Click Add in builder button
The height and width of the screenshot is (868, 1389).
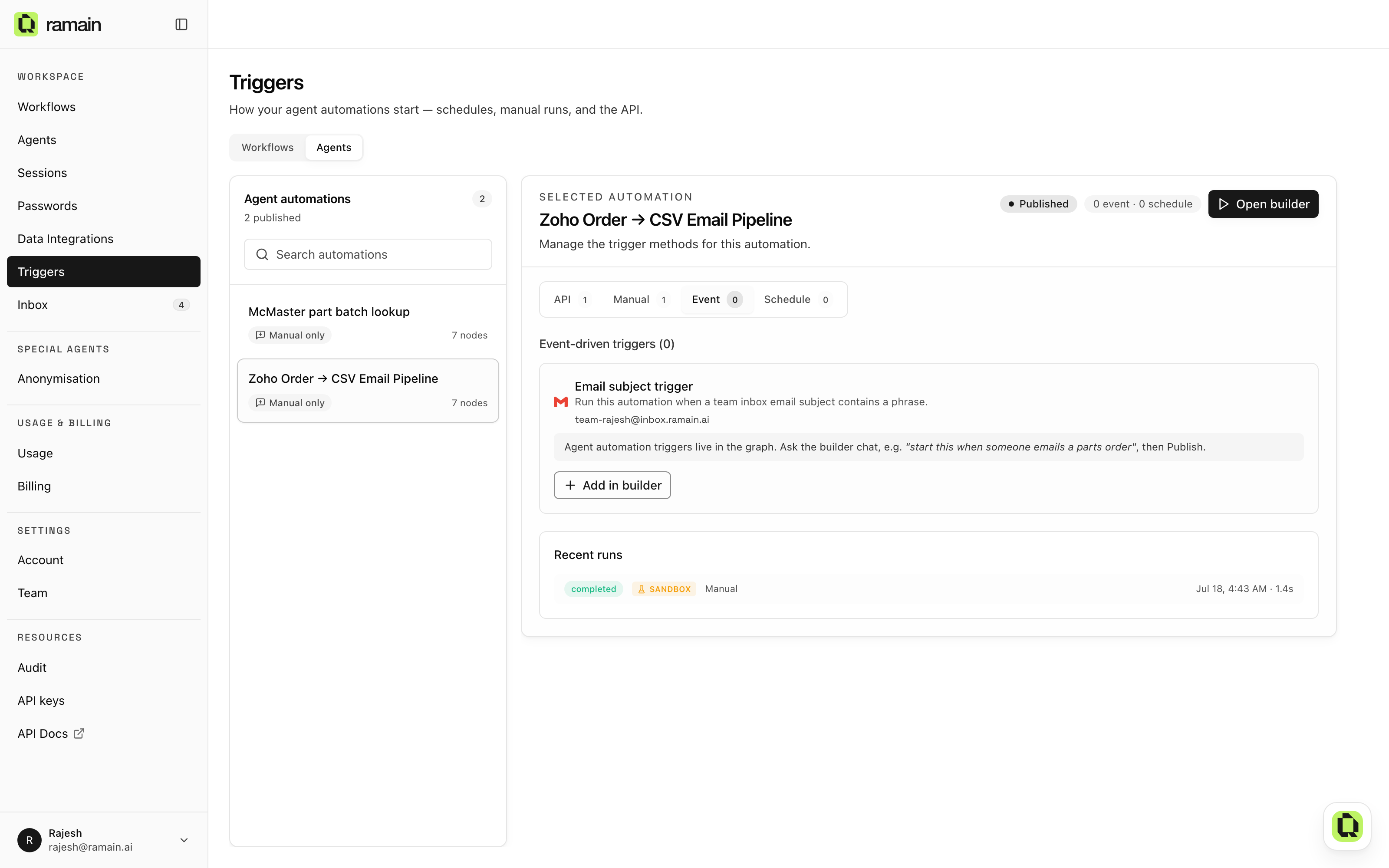tap(612, 485)
